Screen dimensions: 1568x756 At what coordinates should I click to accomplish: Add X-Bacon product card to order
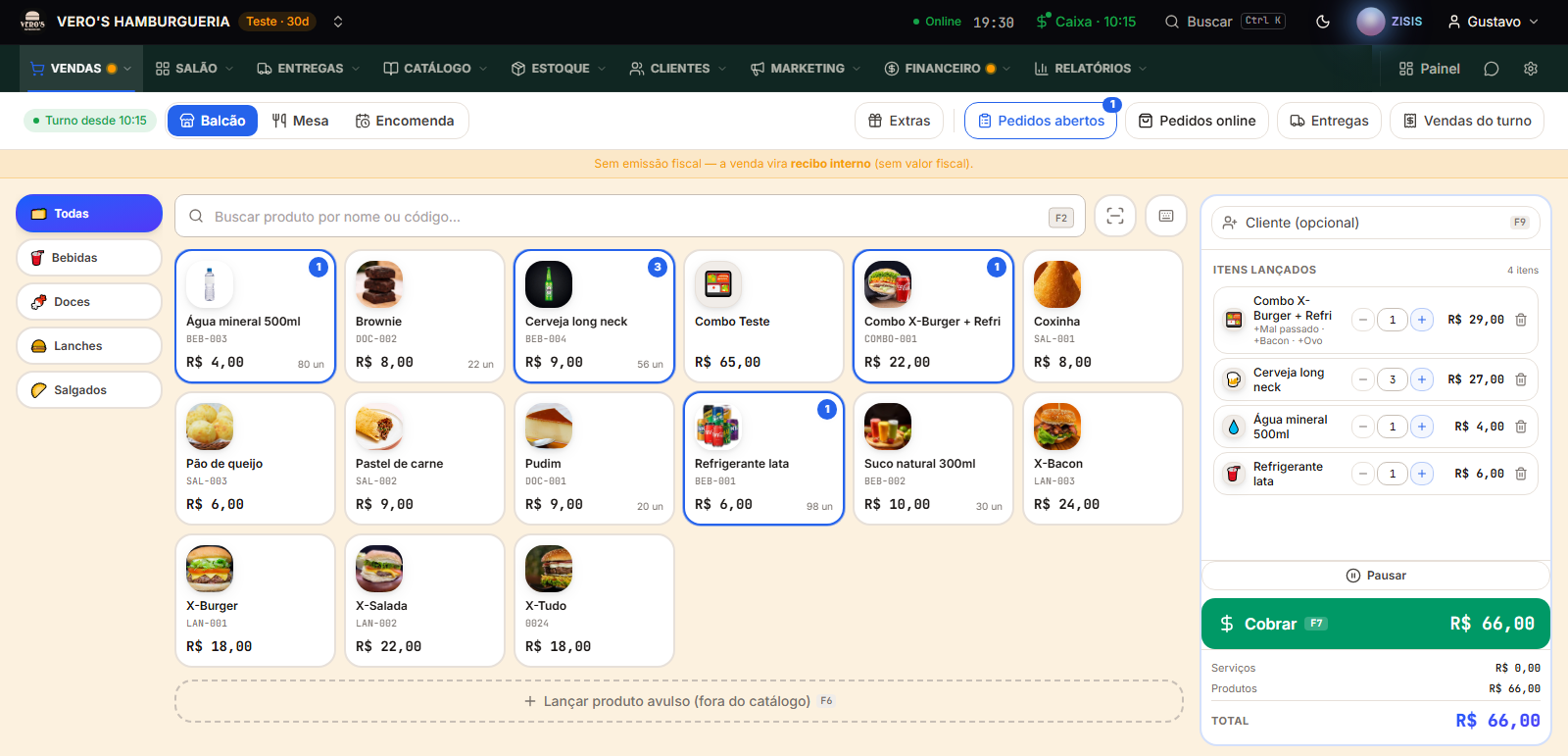[1102, 459]
